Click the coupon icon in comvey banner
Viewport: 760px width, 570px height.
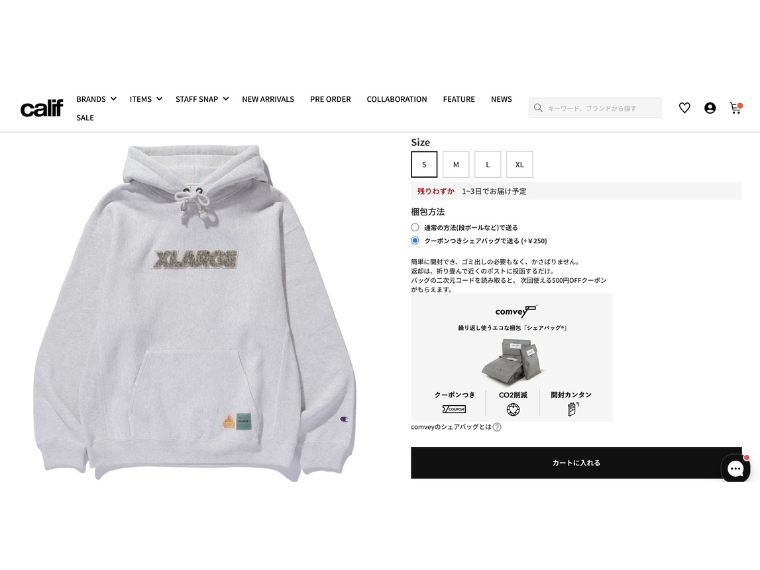click(x=454, y=409)
